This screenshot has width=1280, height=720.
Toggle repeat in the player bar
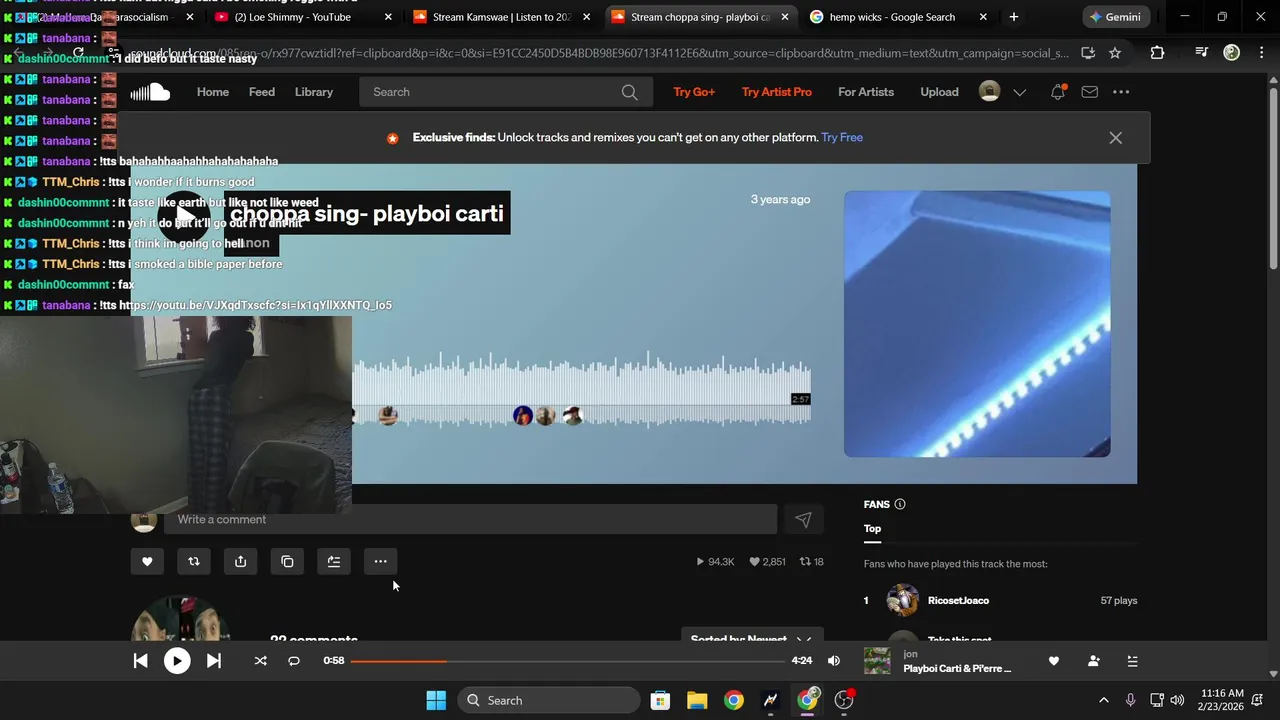(x=294, y=660)
